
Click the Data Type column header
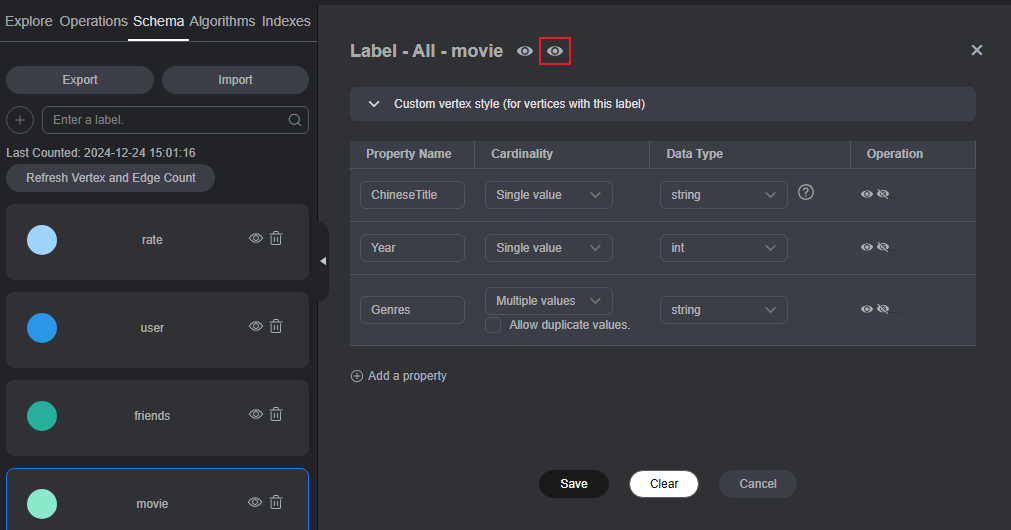pos(694,153)
